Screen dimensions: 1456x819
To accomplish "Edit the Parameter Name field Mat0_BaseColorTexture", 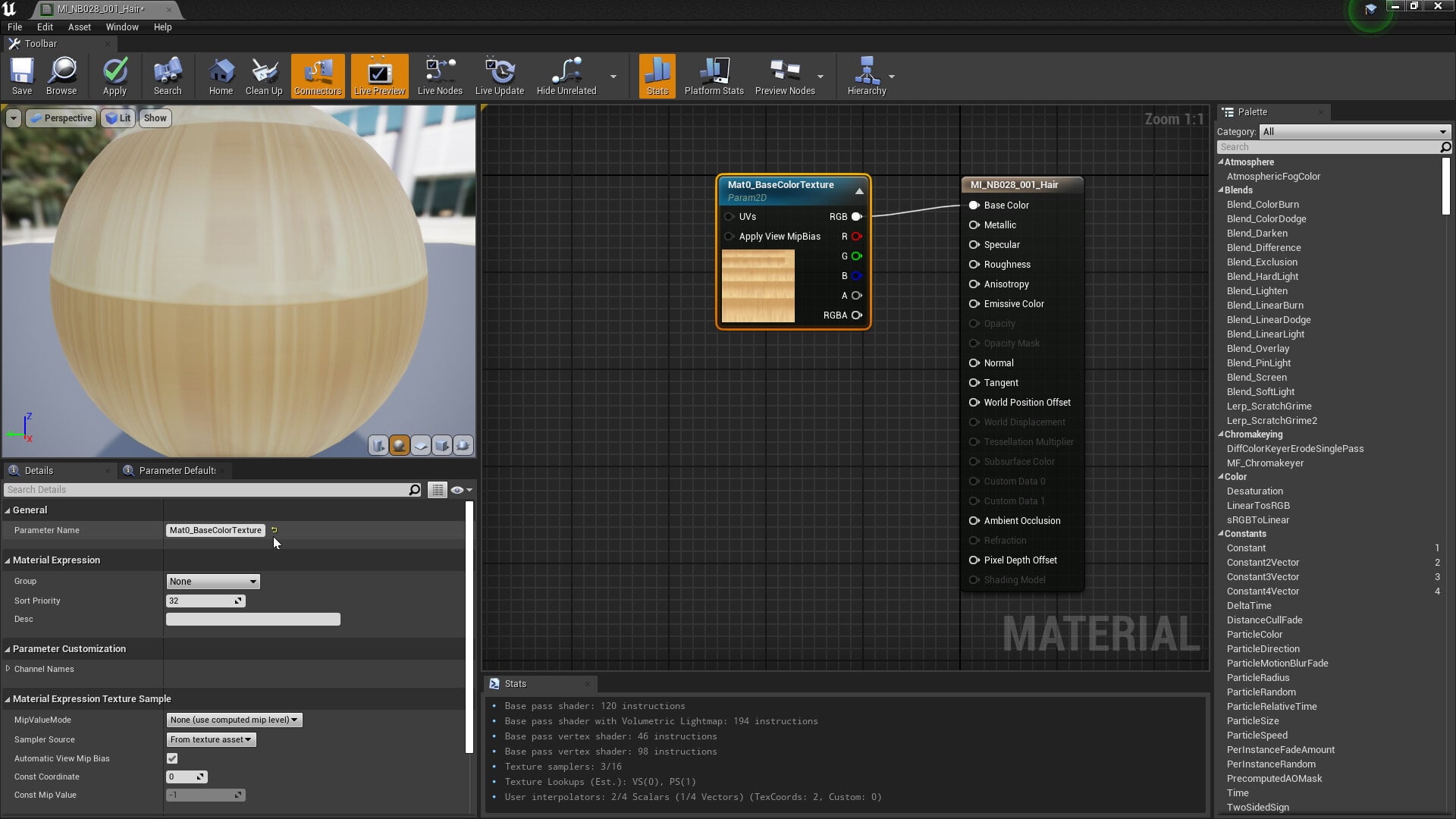I will pos(215,530).
